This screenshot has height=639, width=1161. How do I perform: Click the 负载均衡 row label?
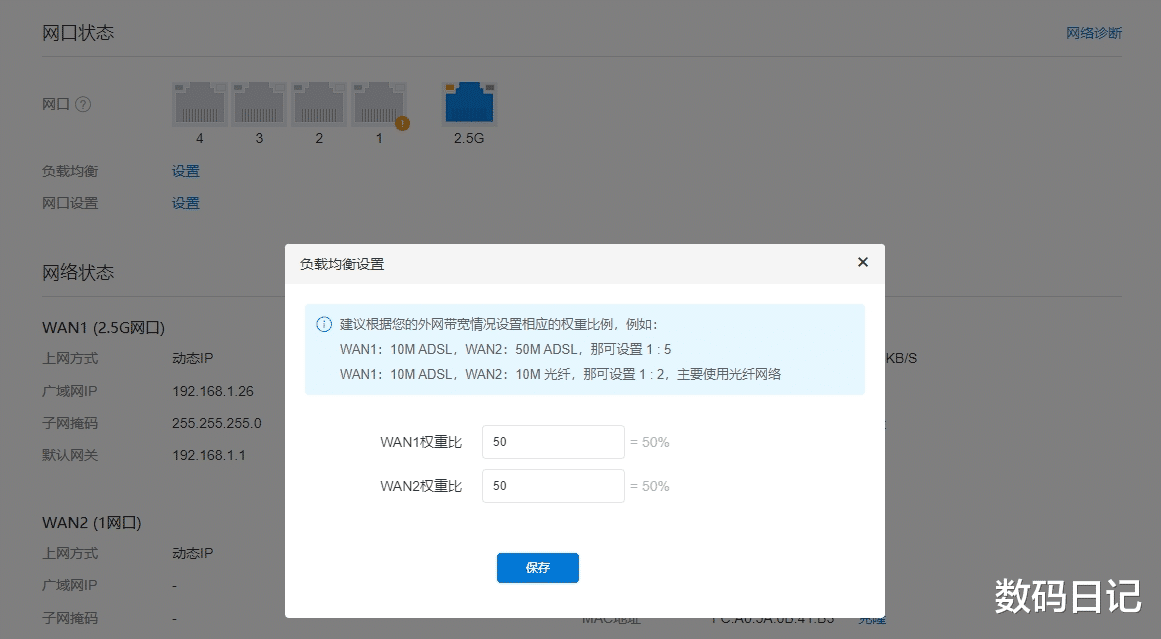(x=70, y=171)
